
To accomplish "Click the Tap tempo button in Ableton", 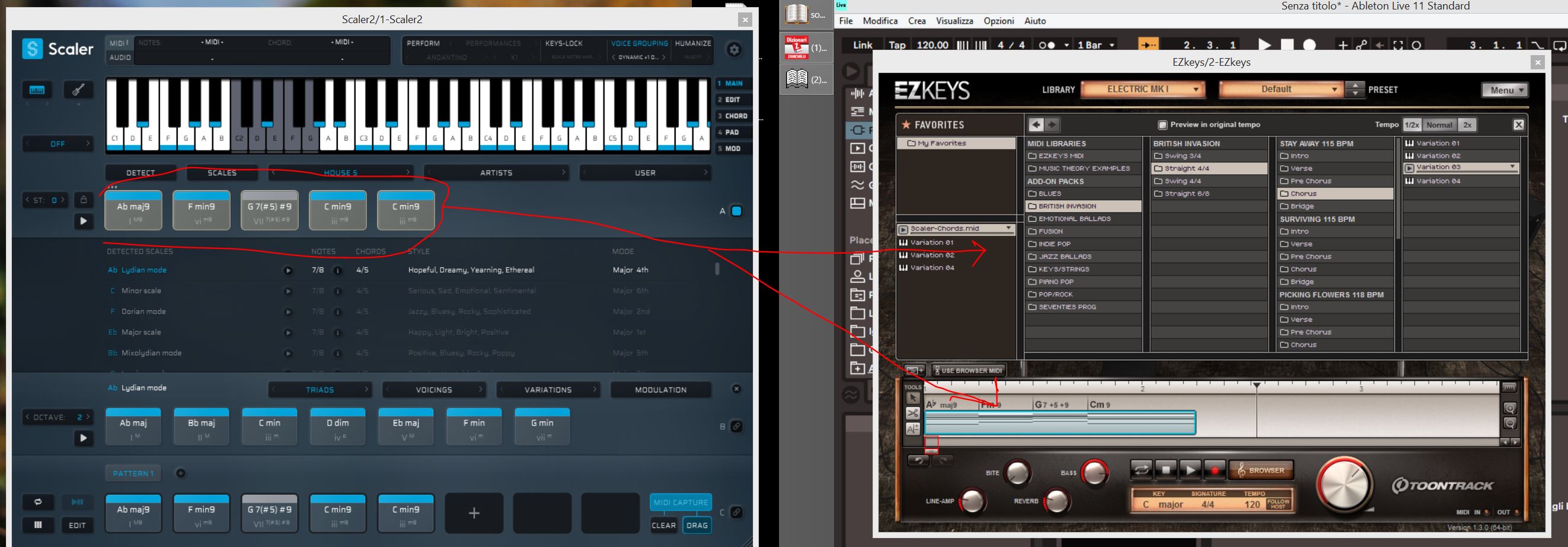I will coord(896,45).
